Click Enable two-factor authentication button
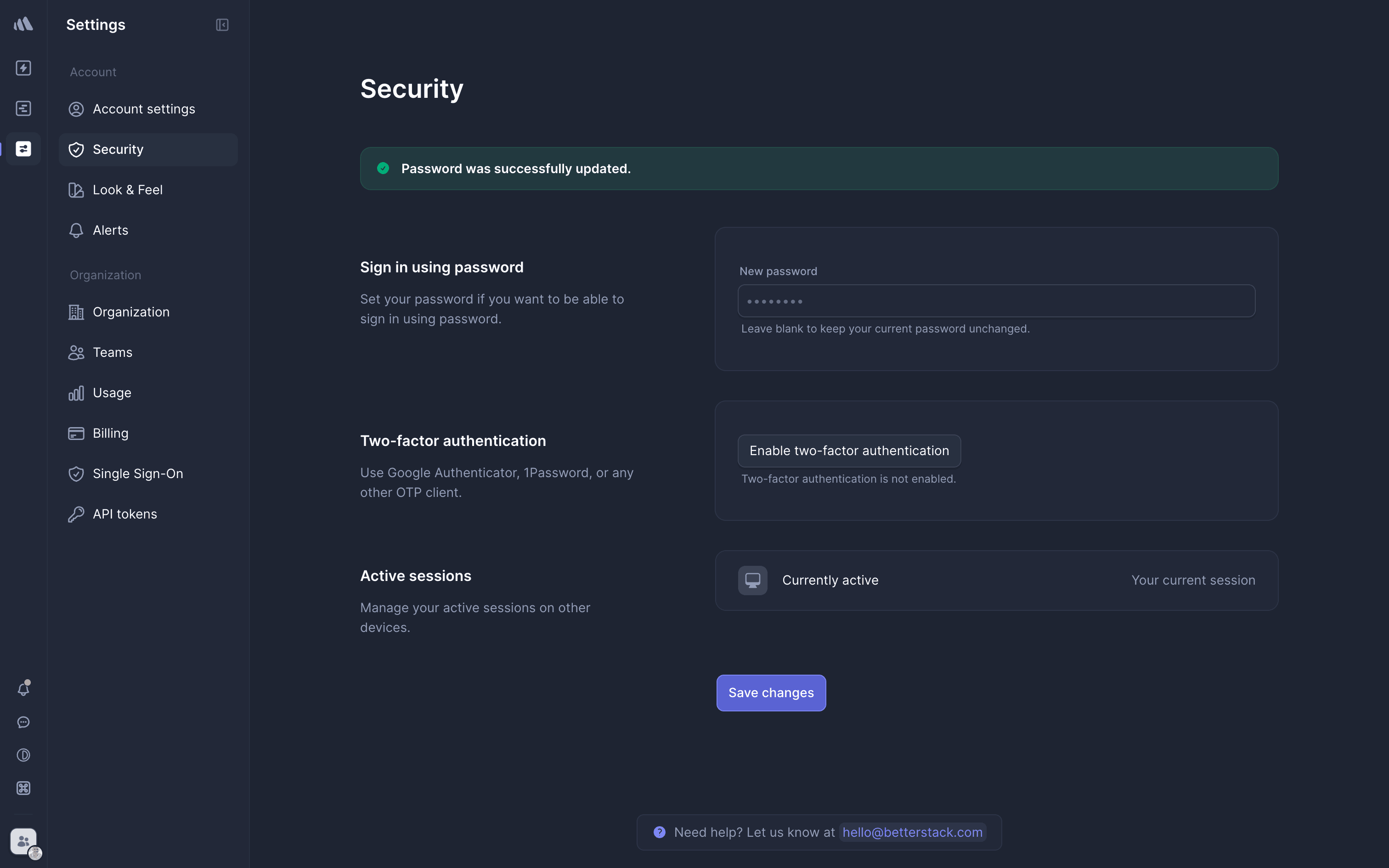1389x868 pixels. (849, 451)
